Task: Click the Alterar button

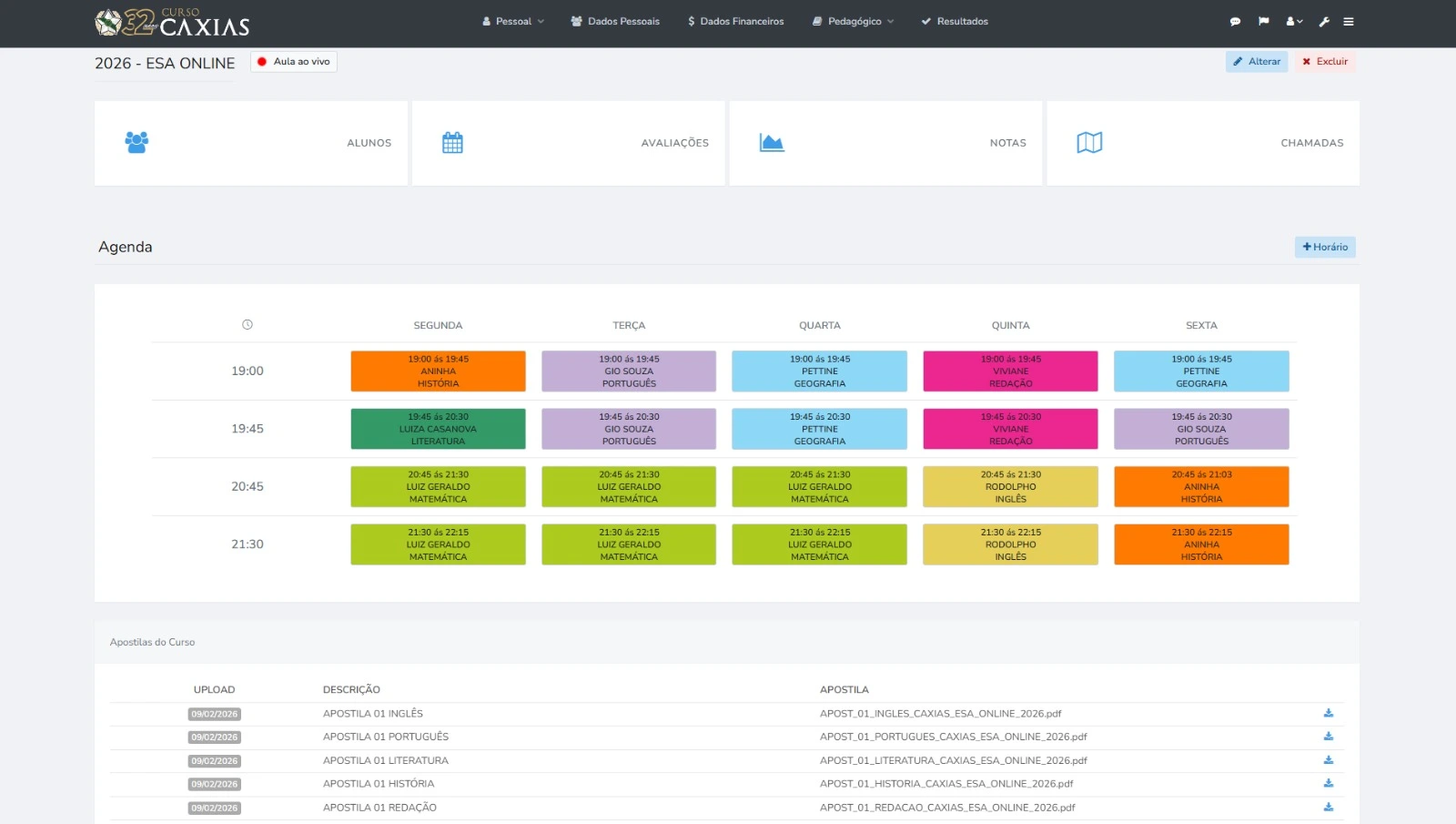Action: coord(1256,62)
